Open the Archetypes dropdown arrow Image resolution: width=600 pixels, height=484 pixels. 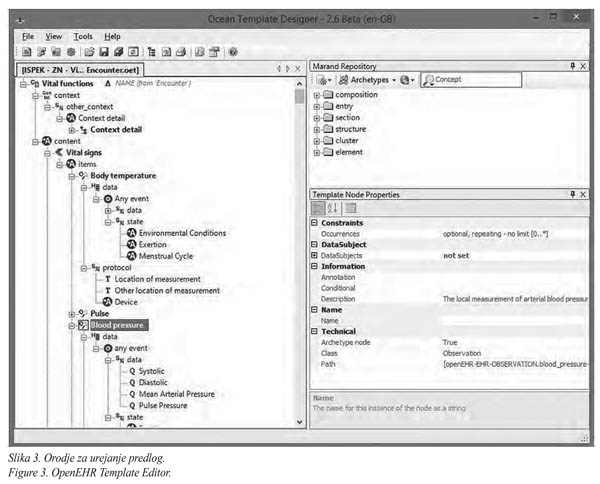(394, 80)
